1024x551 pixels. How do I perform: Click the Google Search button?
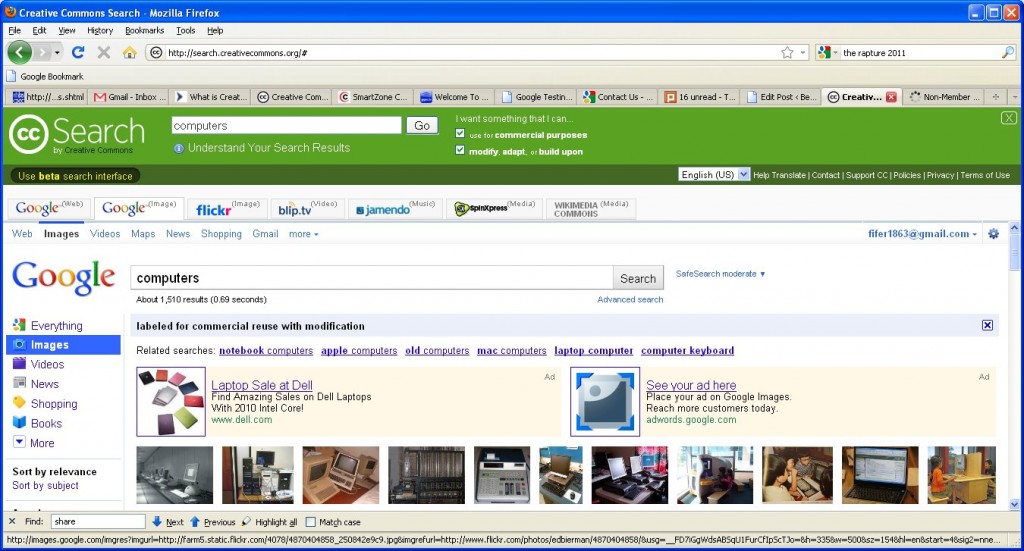(638, 278)
